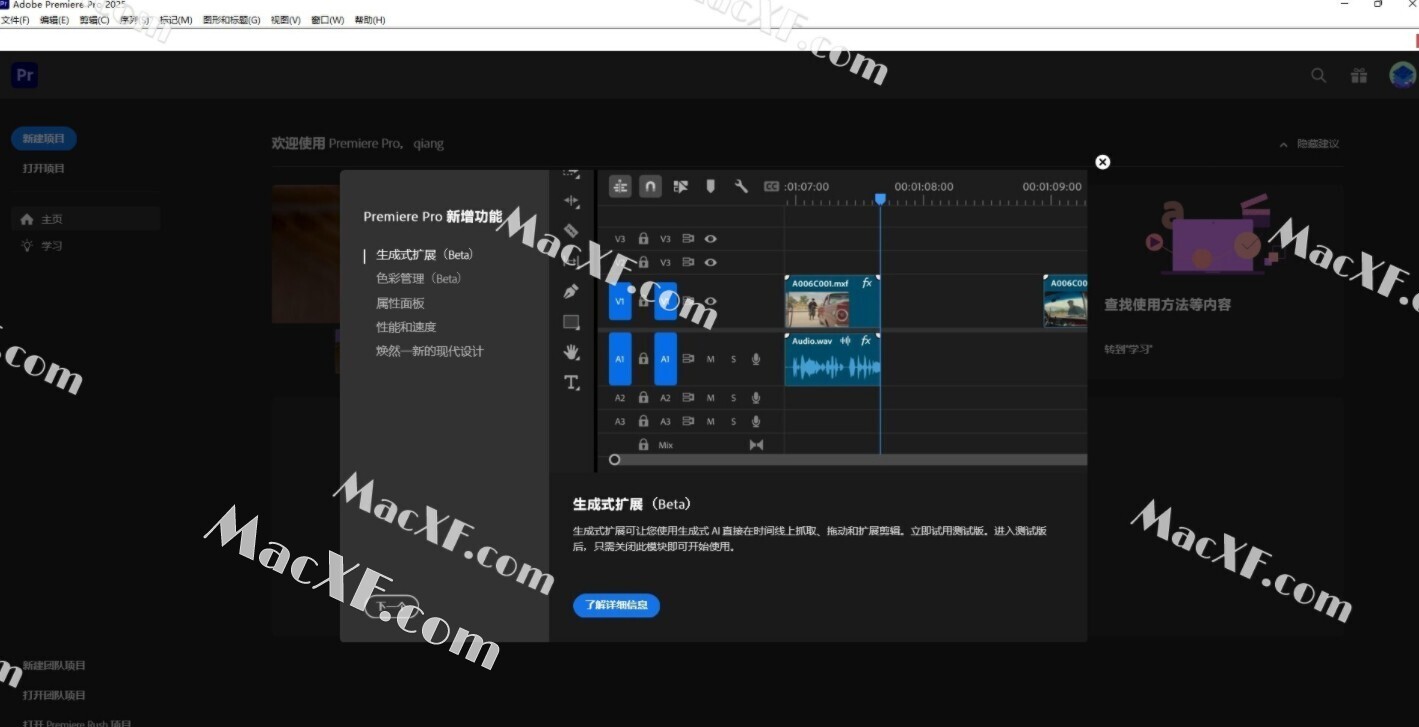This screenshot has height=727, width=1419.
Task: Click the blue timeline playhead marker
Action: tap(880, 199)
